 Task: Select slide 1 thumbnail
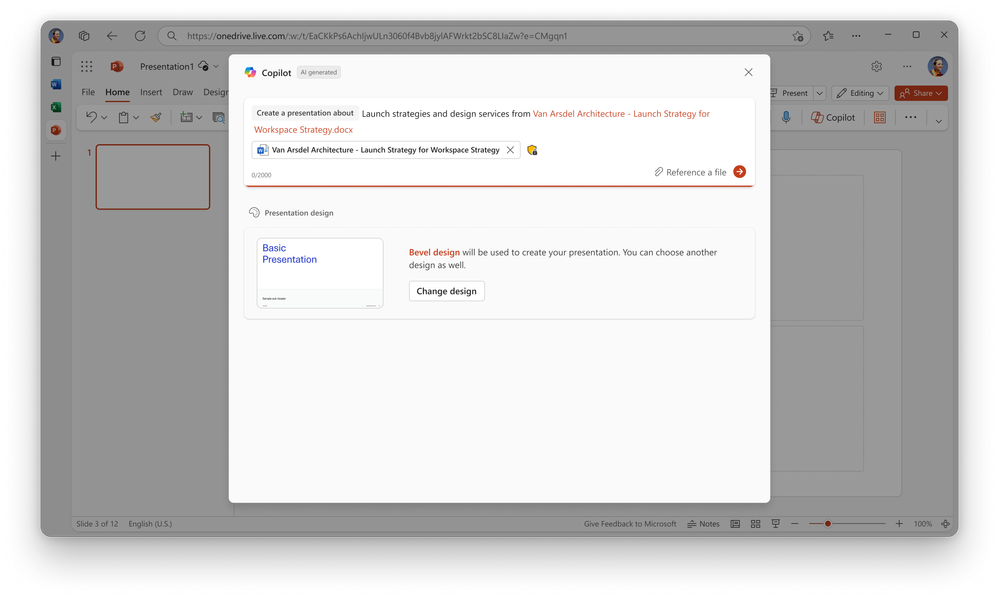(x=153, y=177)
